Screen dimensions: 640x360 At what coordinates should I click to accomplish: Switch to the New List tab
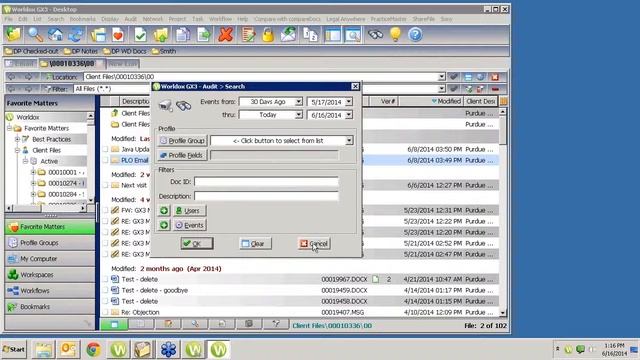(x=123, y=64)
